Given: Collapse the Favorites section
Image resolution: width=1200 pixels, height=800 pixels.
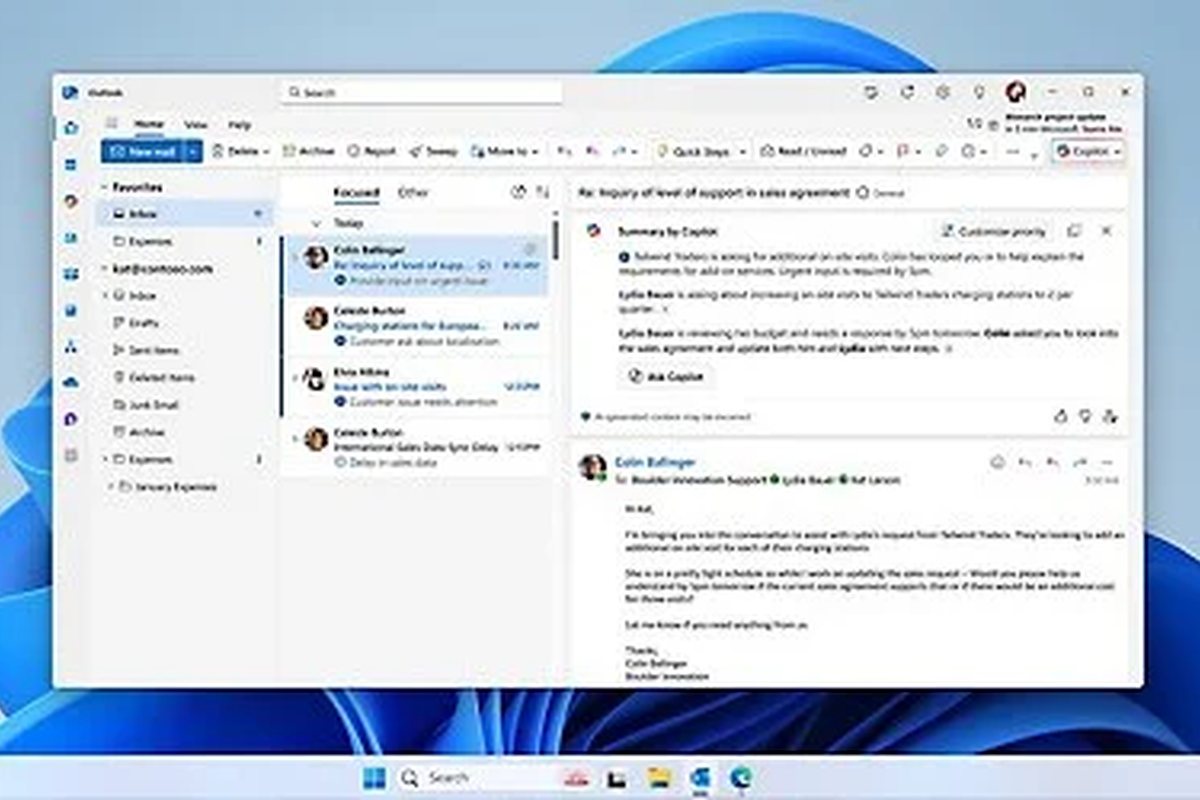Looking at the screenshot, I should pos(104,187).
